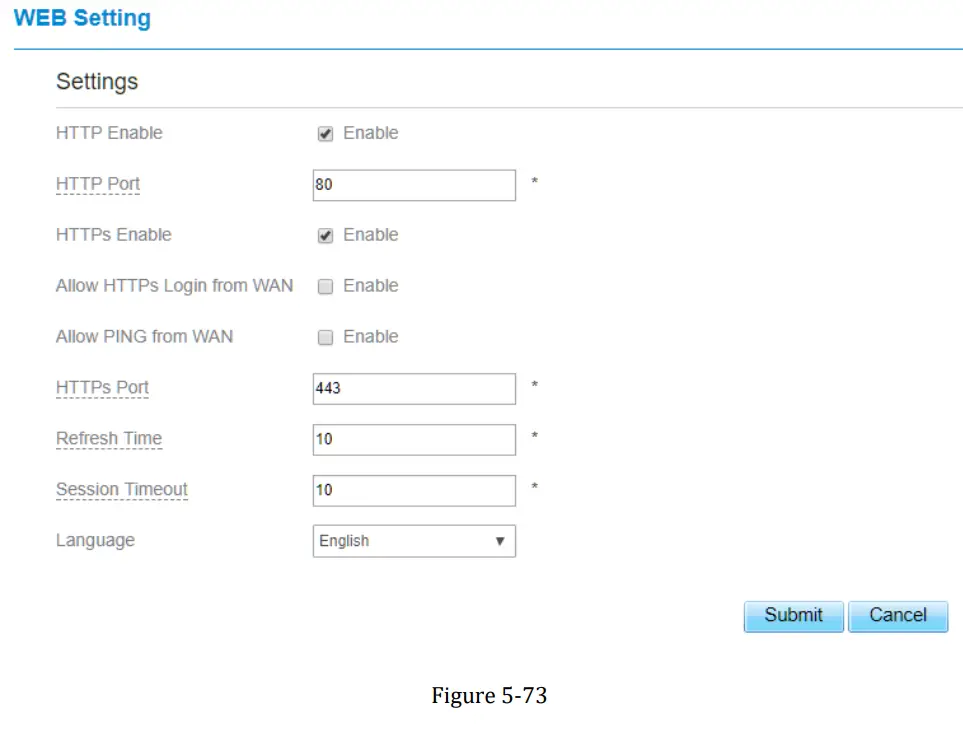Focus the Refresh Time input field
Image resolution: width=963 pixels, height=730 pixels.
(413, 439)
